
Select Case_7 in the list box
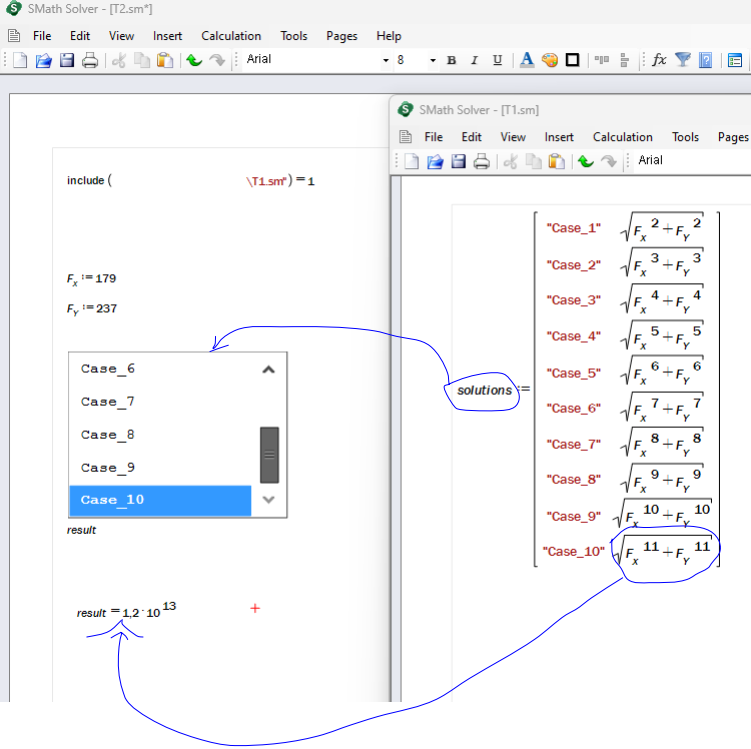108,402
